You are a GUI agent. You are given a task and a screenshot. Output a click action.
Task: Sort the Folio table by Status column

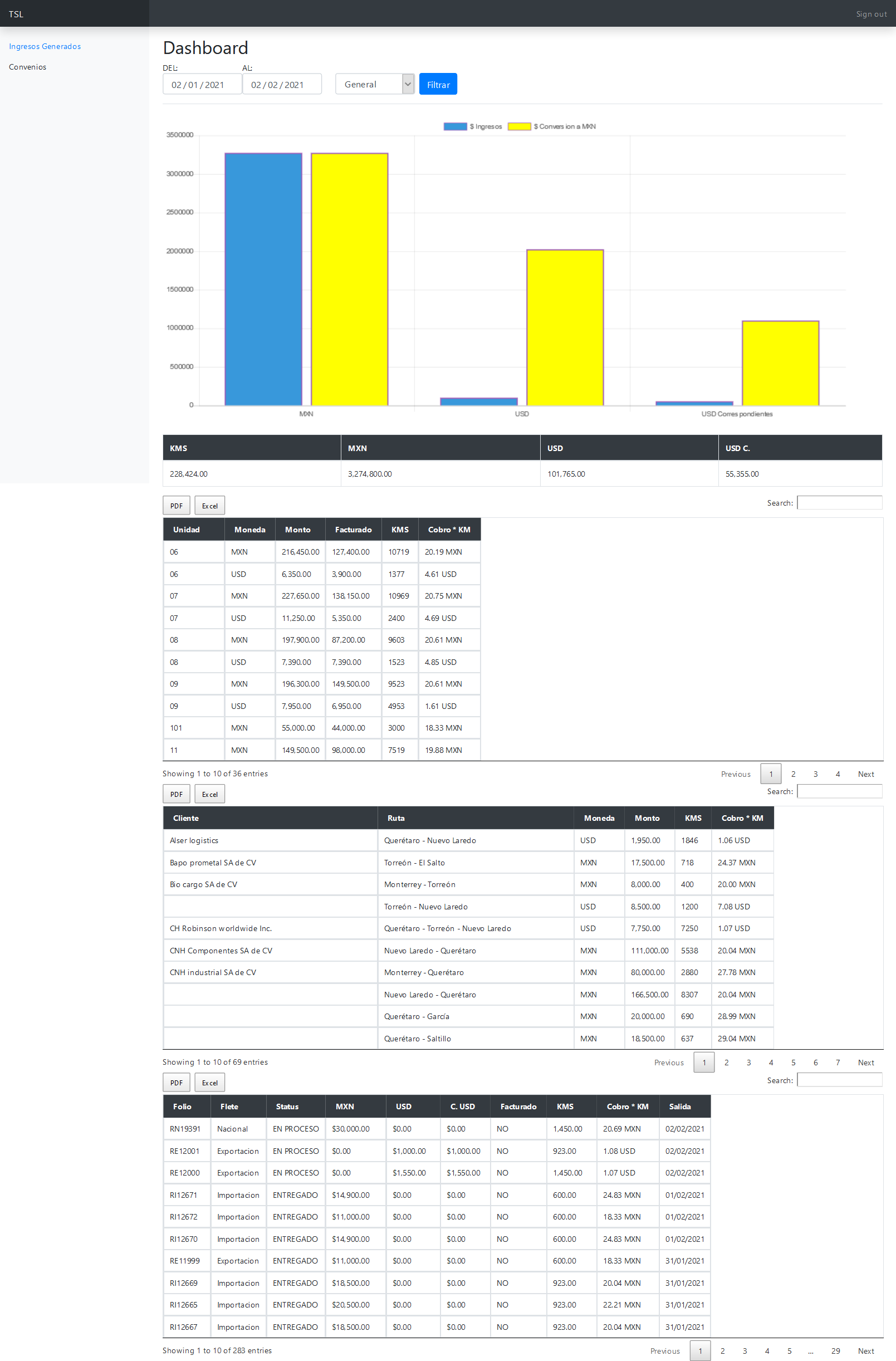tap(295, 1107)
